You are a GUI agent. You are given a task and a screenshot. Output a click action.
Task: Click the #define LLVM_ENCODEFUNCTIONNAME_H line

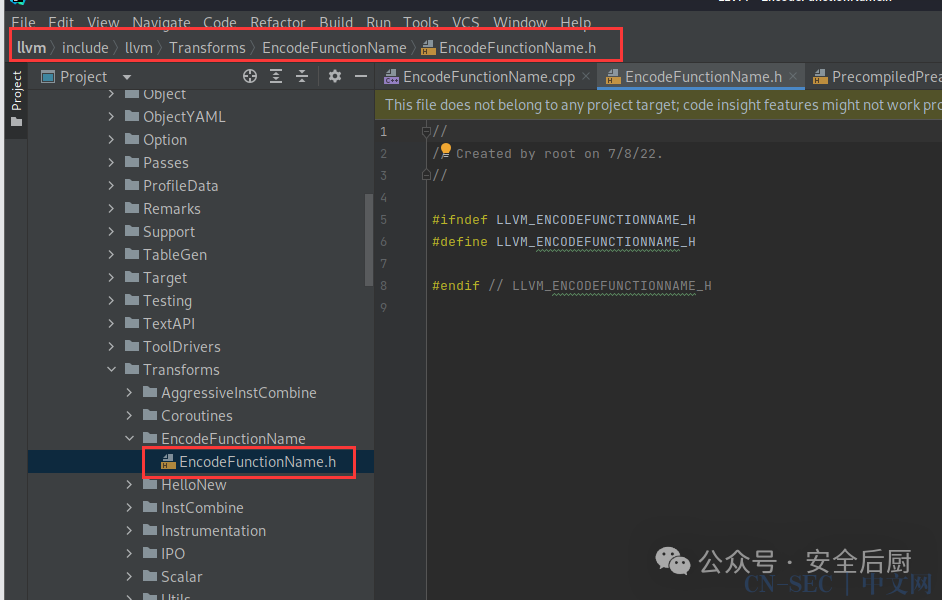[564, 241]
